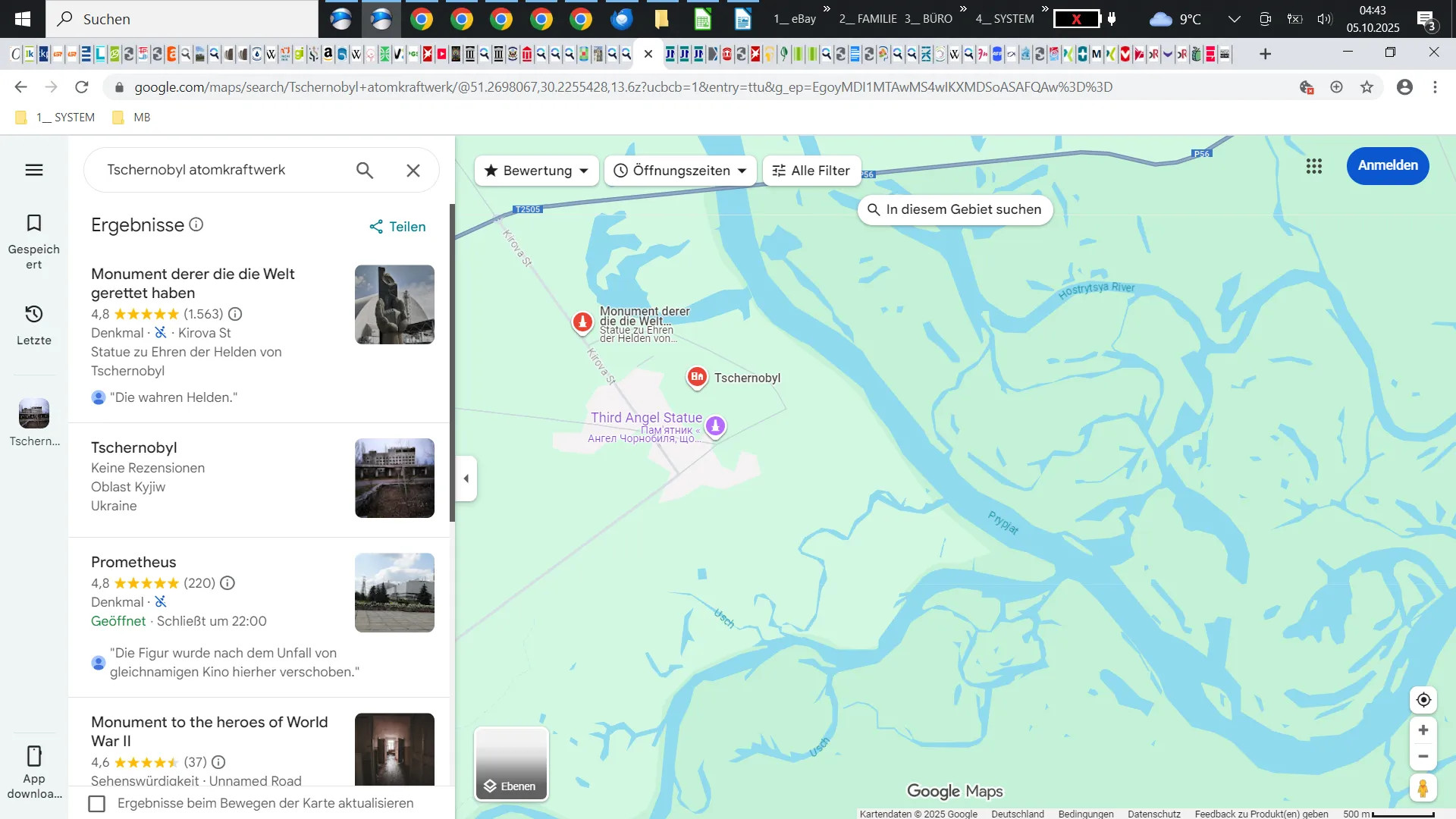Click the Teilen share link
Image resolution: width=1456 pixels, height=819 pixels.
pyautogui.click(x=397, y=227)
